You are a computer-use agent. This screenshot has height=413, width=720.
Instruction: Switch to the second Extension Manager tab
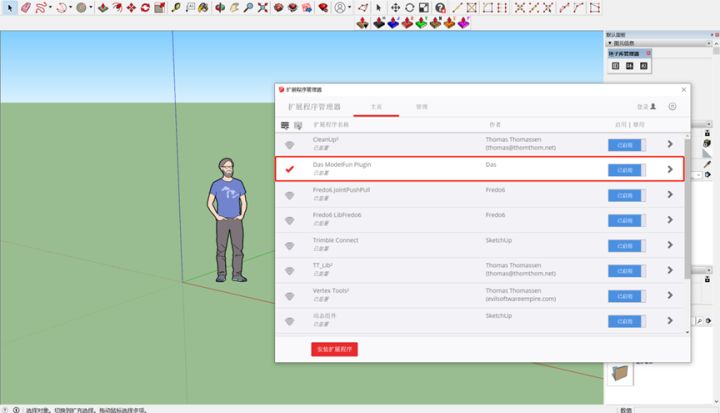422,107
